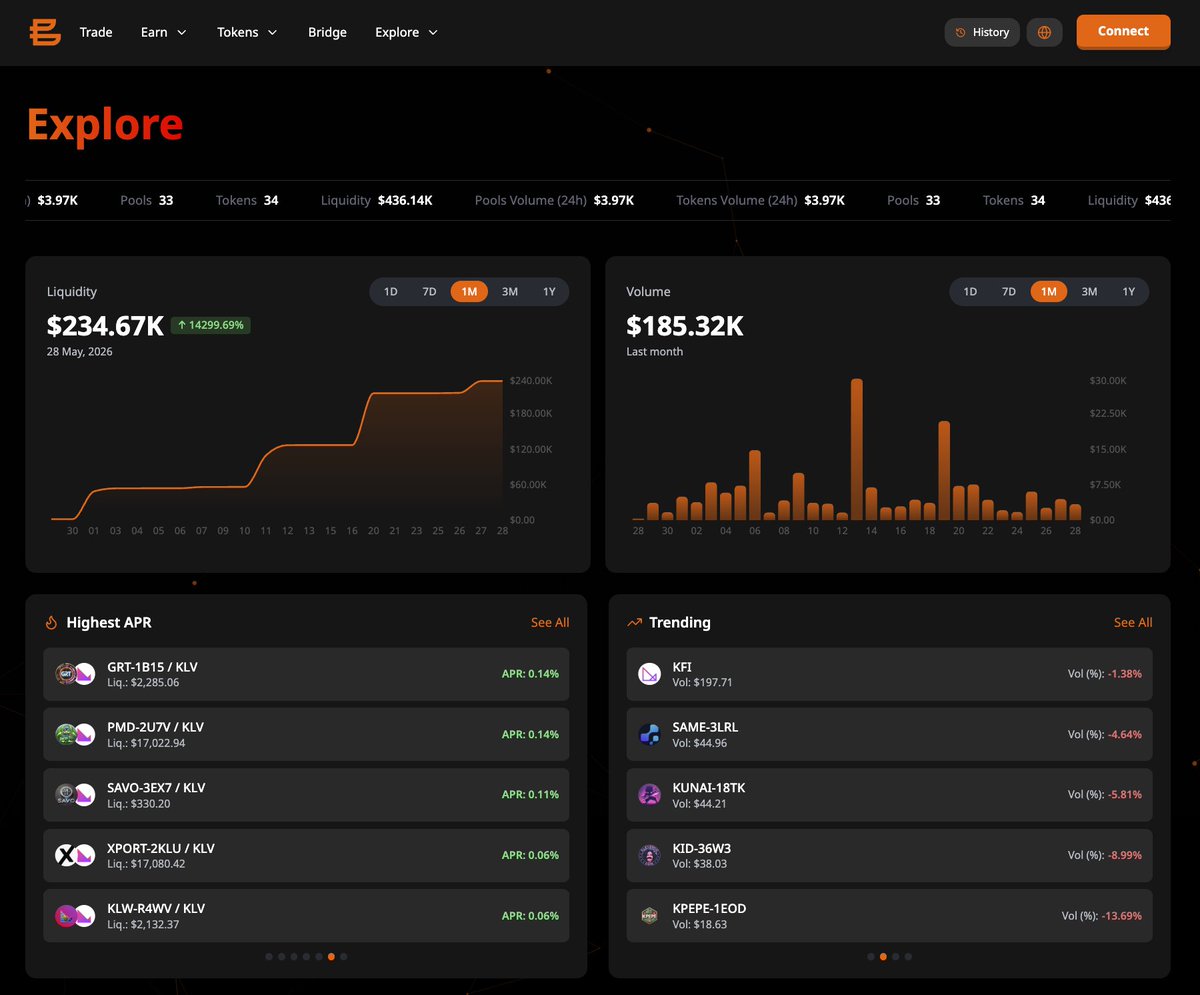Click the KPEPE-1EOD token icon

(x=650, y=915)
